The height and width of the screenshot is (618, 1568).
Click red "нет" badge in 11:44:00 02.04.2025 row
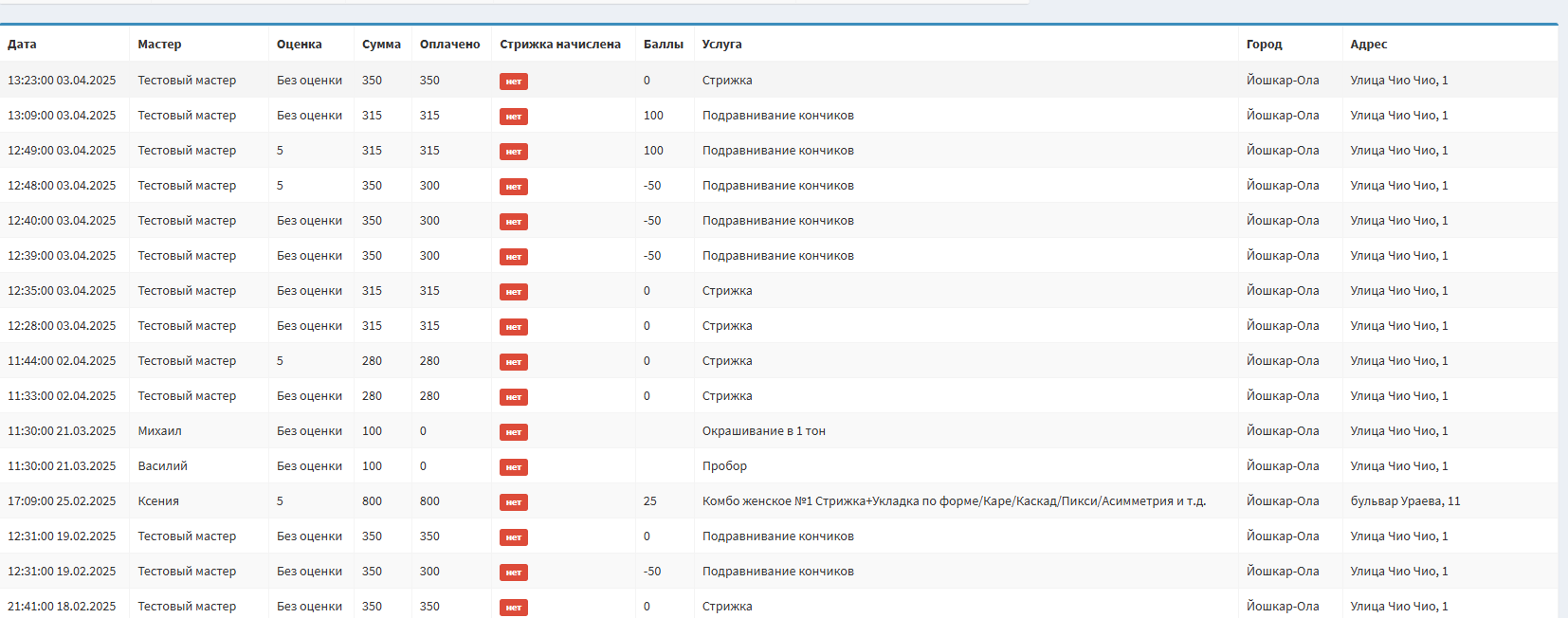tap(514, 362)
